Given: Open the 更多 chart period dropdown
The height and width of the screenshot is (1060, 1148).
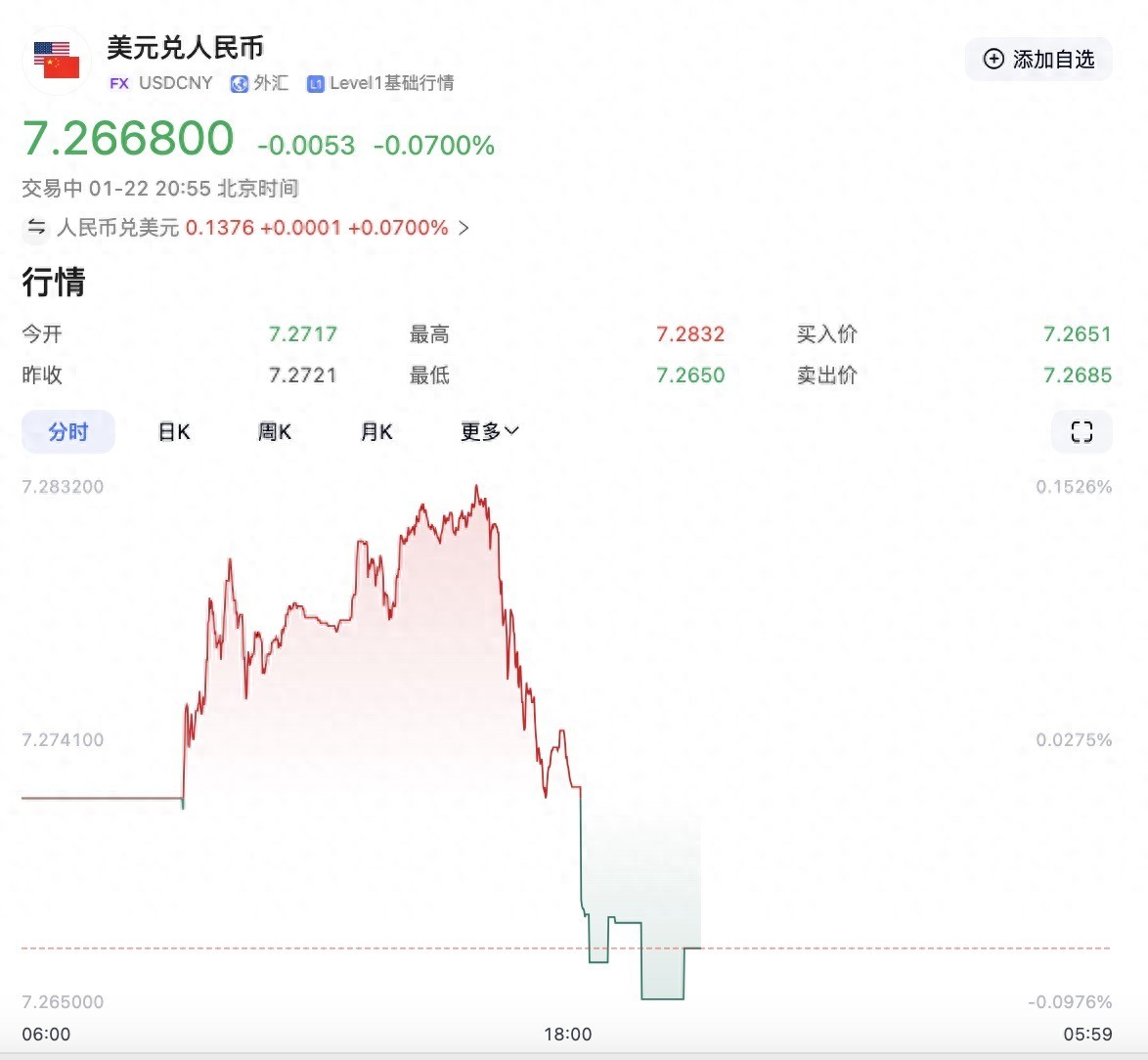Looking at the screenshot, I should point(490,432).
